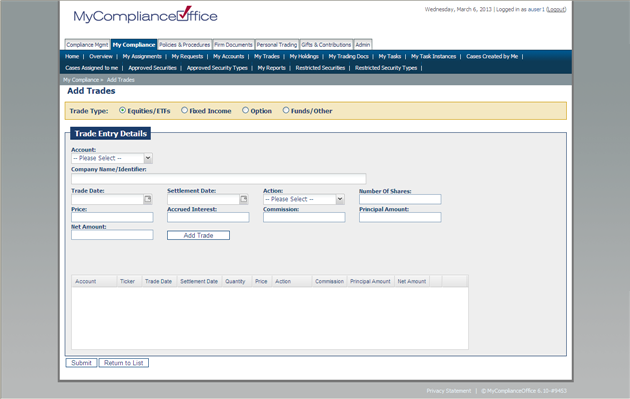
Task: Select the Equities/ETFs trade type
Action: tap(123, 110)
